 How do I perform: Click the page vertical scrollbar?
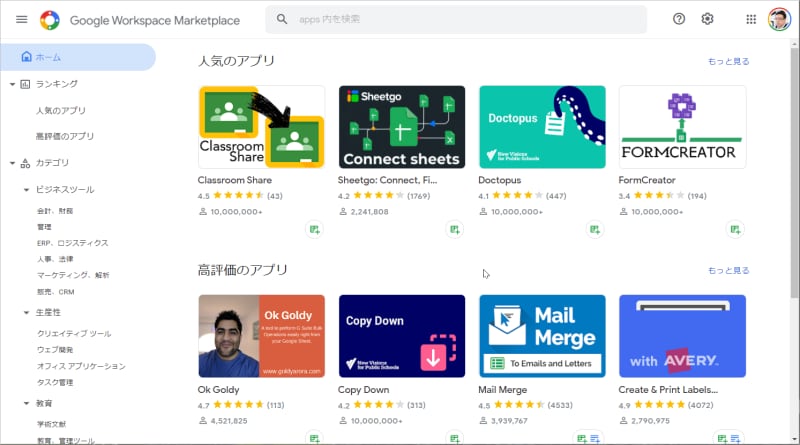pos(794,174)
